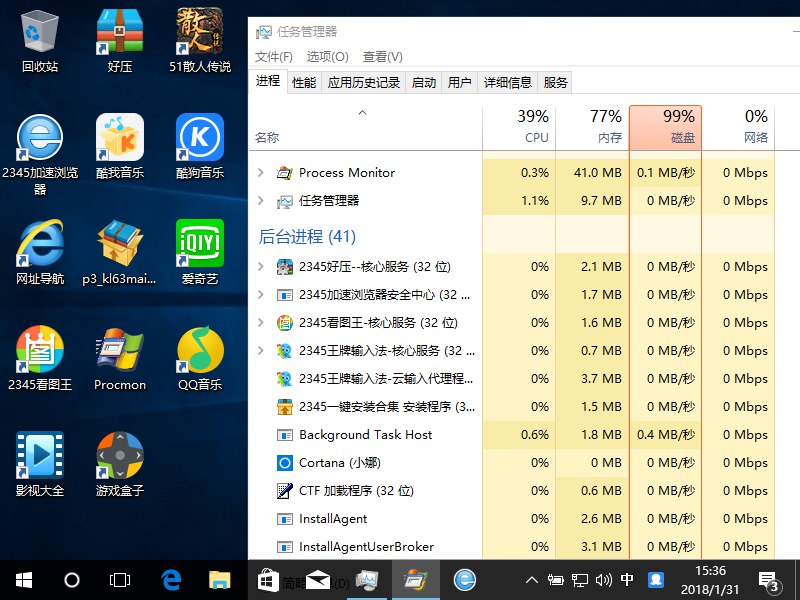Open 2345加速浏览器 desktop shortcut

pyautogui.click(x=40, y=155)
